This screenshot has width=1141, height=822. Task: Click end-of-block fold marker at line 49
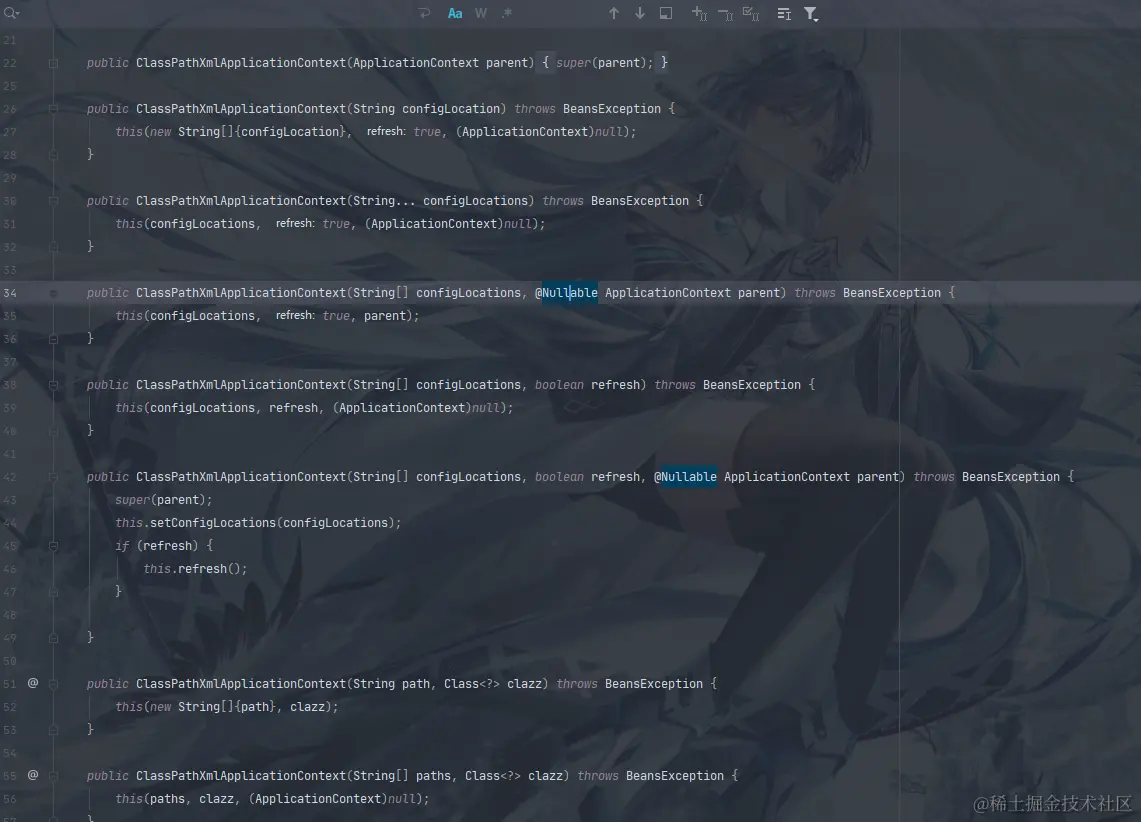tap(53, 638)
